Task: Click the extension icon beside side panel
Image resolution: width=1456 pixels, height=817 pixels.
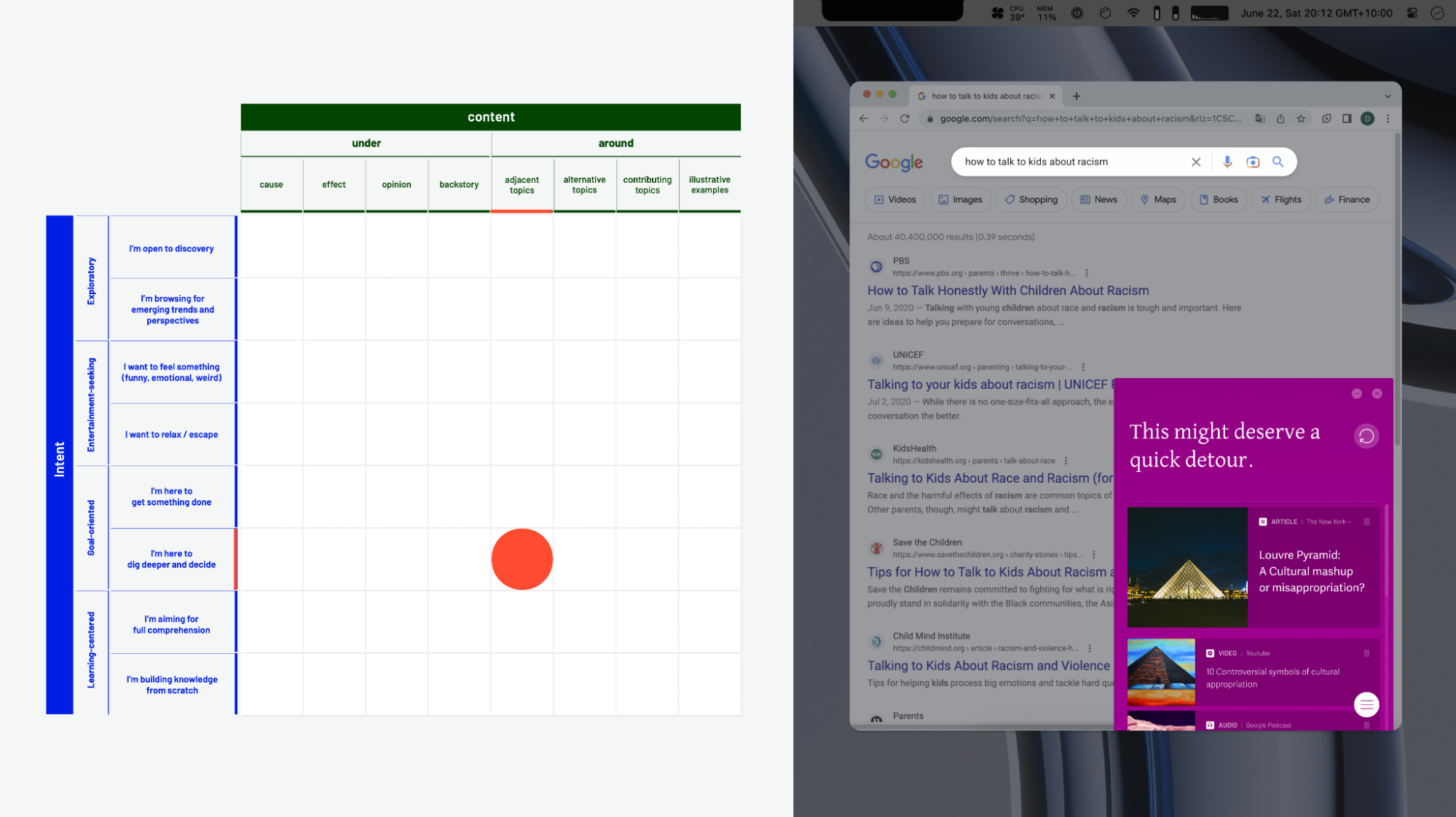Action: pos(1326,119)
